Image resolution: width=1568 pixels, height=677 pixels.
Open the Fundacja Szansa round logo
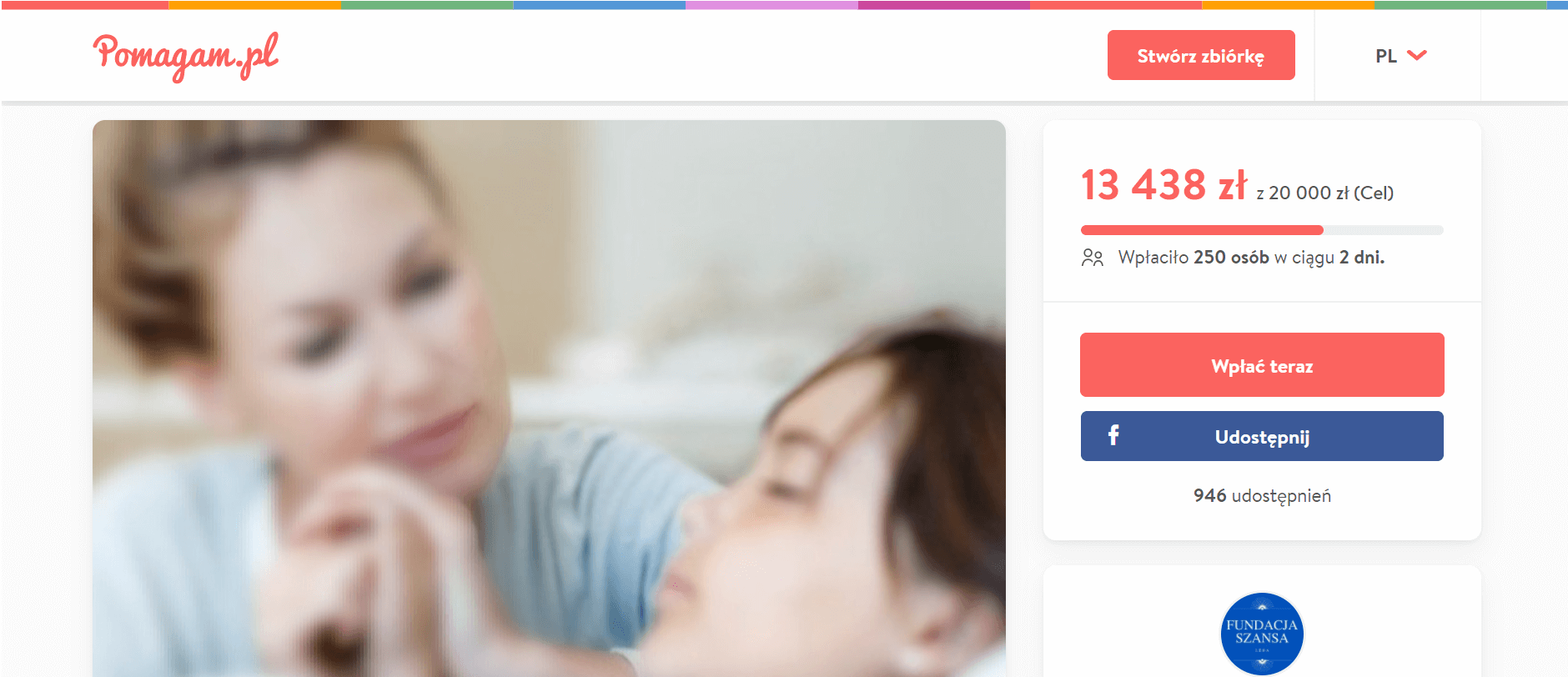[x=1262, y=634]
